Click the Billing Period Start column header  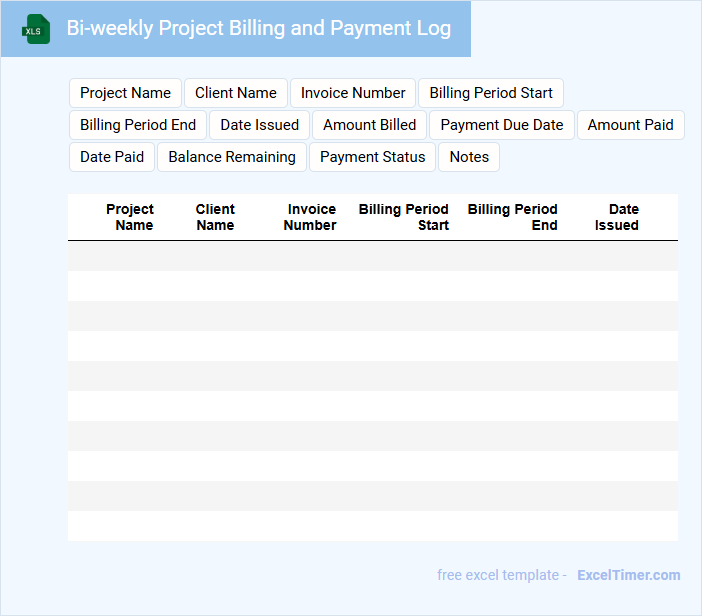click(404, 217)
